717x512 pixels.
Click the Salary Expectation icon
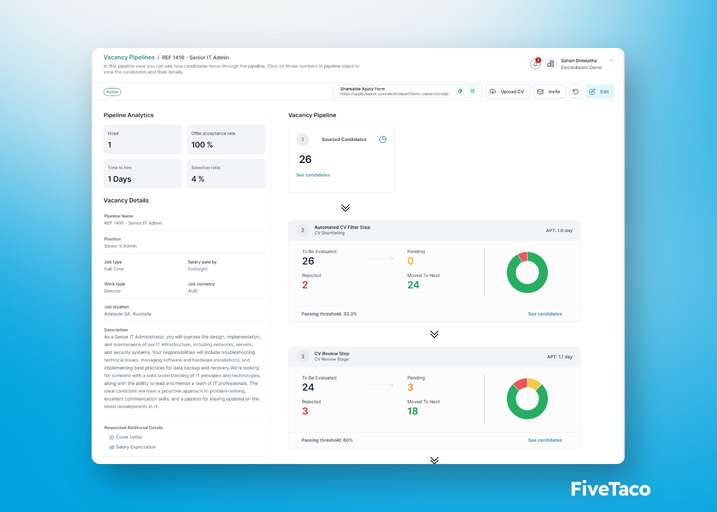pos(111,447)
